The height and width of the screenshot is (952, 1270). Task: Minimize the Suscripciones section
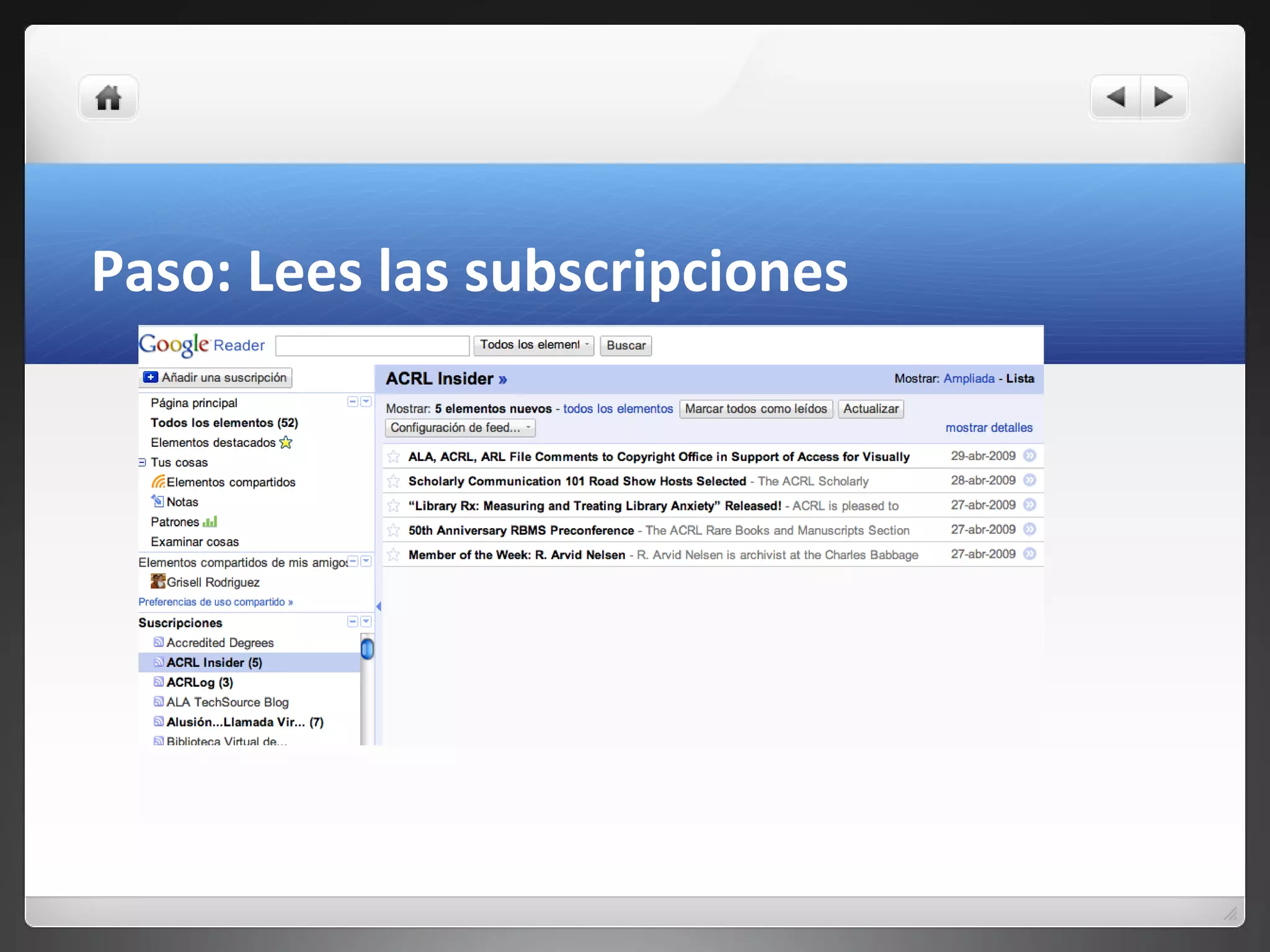(x=353, y=621)
